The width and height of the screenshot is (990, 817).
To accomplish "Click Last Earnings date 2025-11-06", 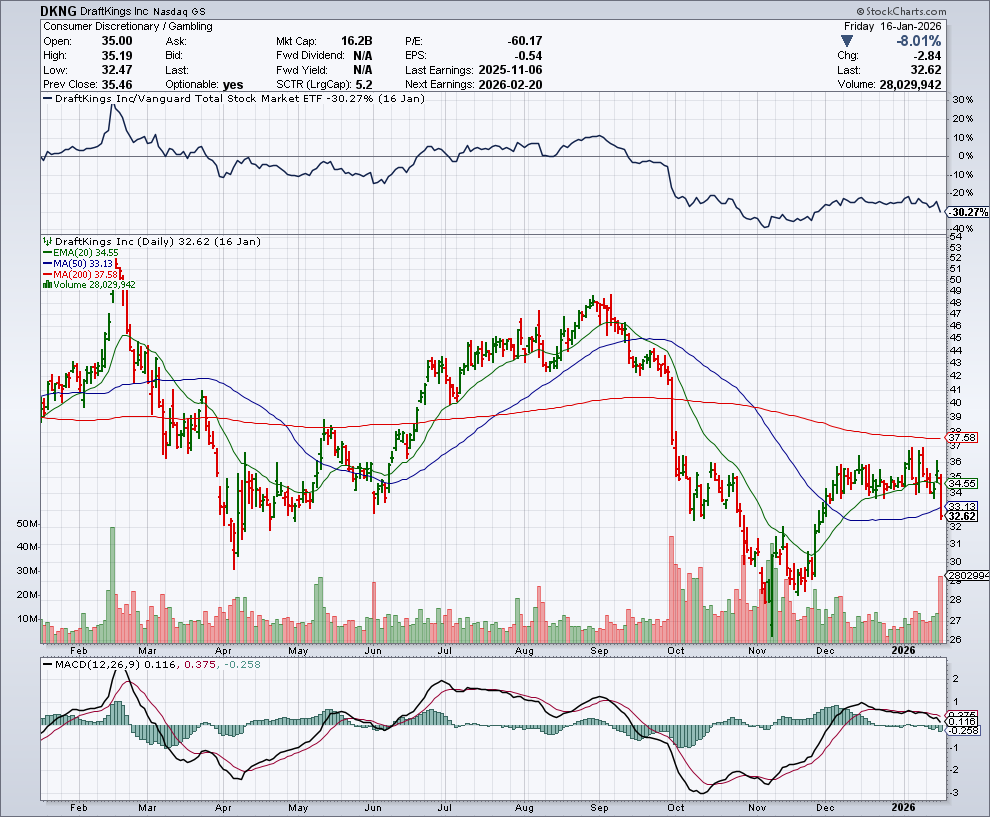I will click(x=510, y=70).
